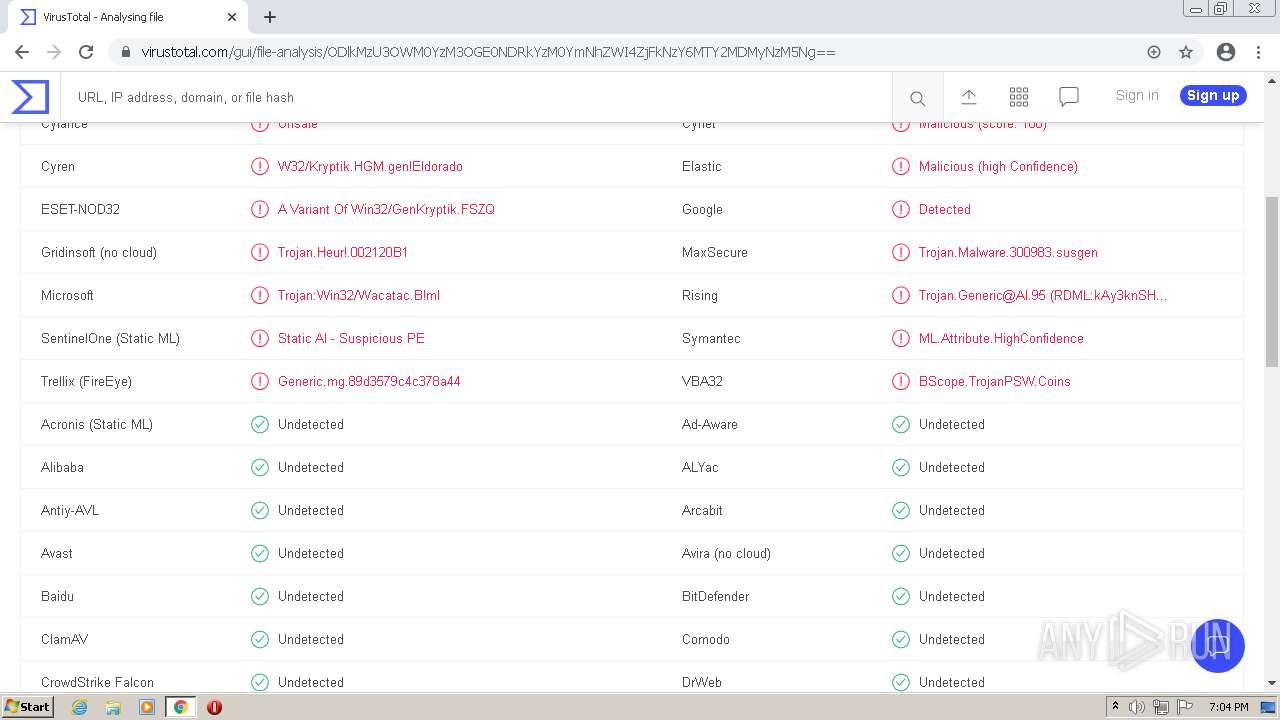Open Internet Explorer from the taskbar
This screenshot has width=1280, height=720.
[x=79, y=707]
